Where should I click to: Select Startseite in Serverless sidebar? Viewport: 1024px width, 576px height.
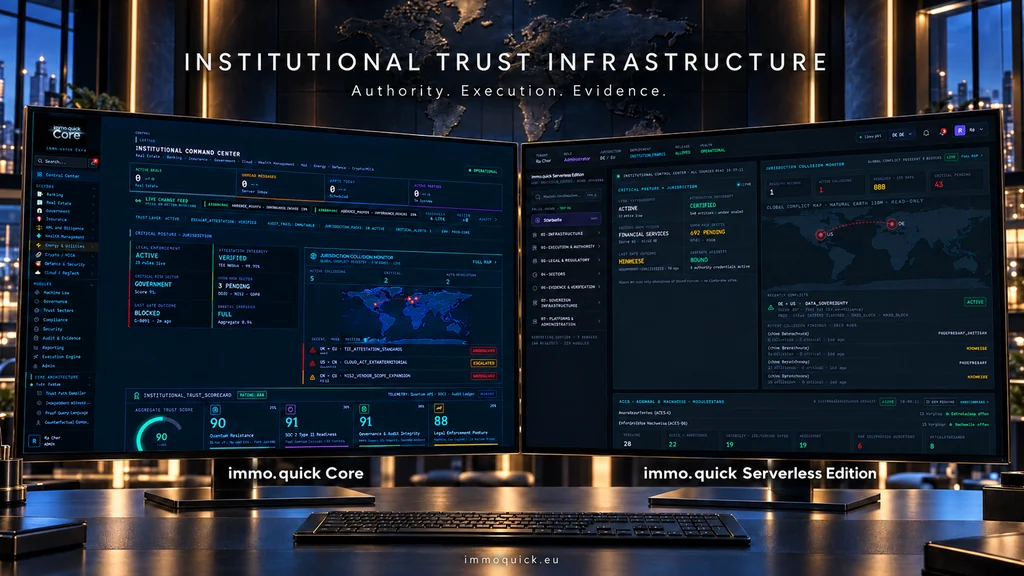(x=566, y=219)
